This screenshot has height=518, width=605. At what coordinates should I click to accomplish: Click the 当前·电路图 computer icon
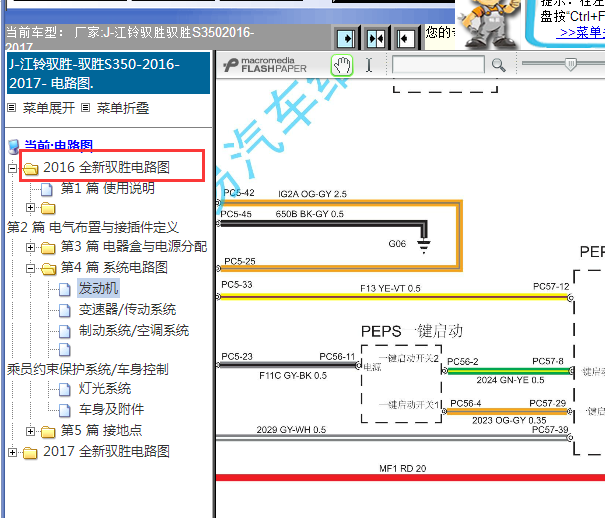[14, 146]
